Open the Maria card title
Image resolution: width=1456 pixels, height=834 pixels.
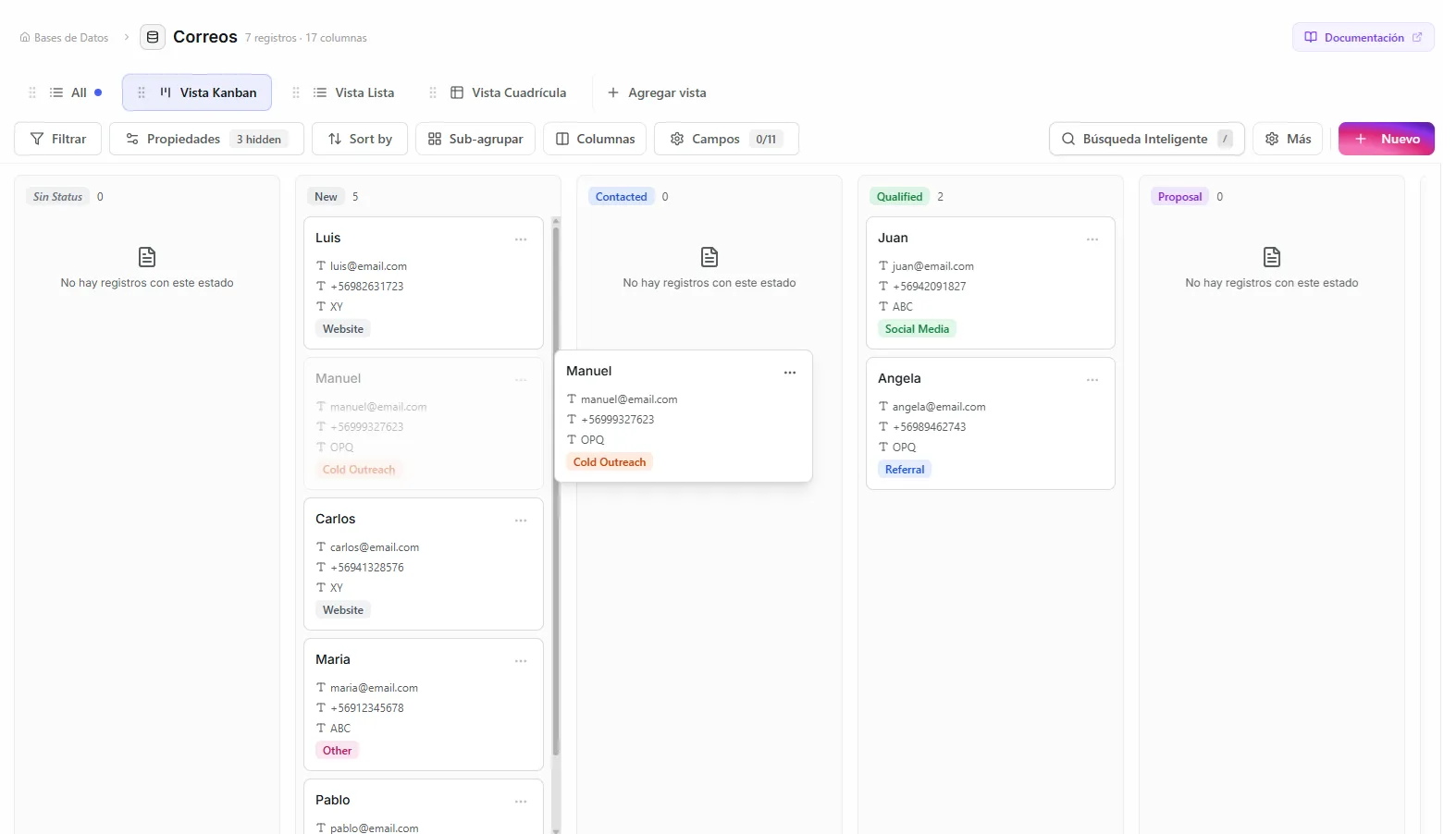[333, 659]
